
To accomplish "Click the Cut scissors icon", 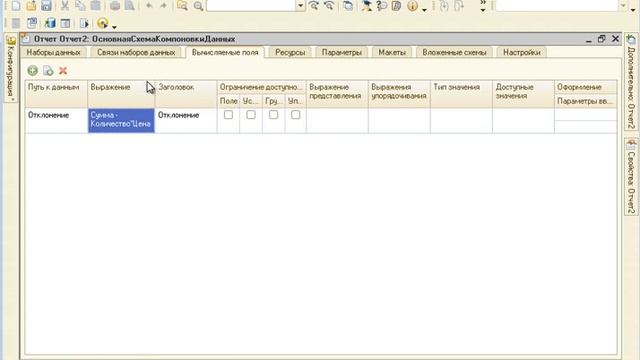I will pyautogui.click(x=65, y=5).
